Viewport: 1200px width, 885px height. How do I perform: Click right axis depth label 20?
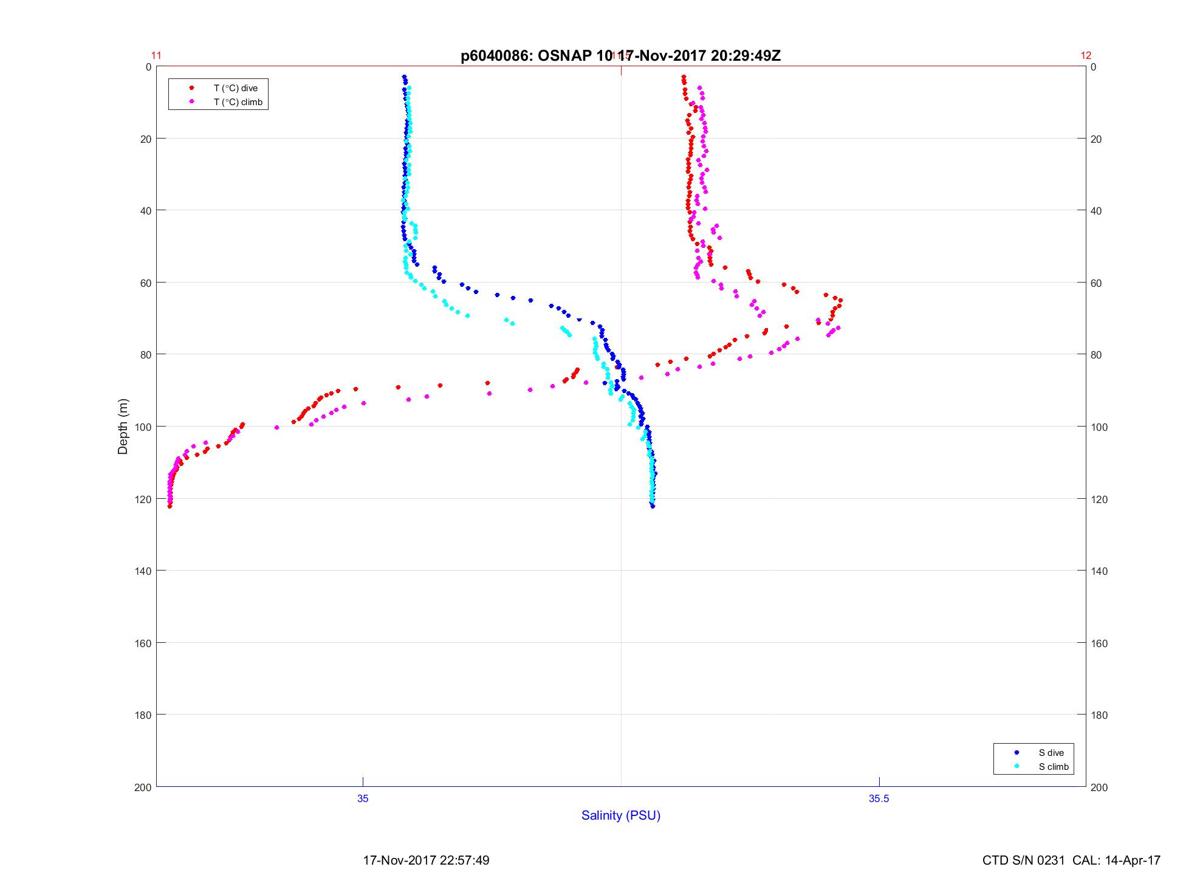coord(1097,139)
